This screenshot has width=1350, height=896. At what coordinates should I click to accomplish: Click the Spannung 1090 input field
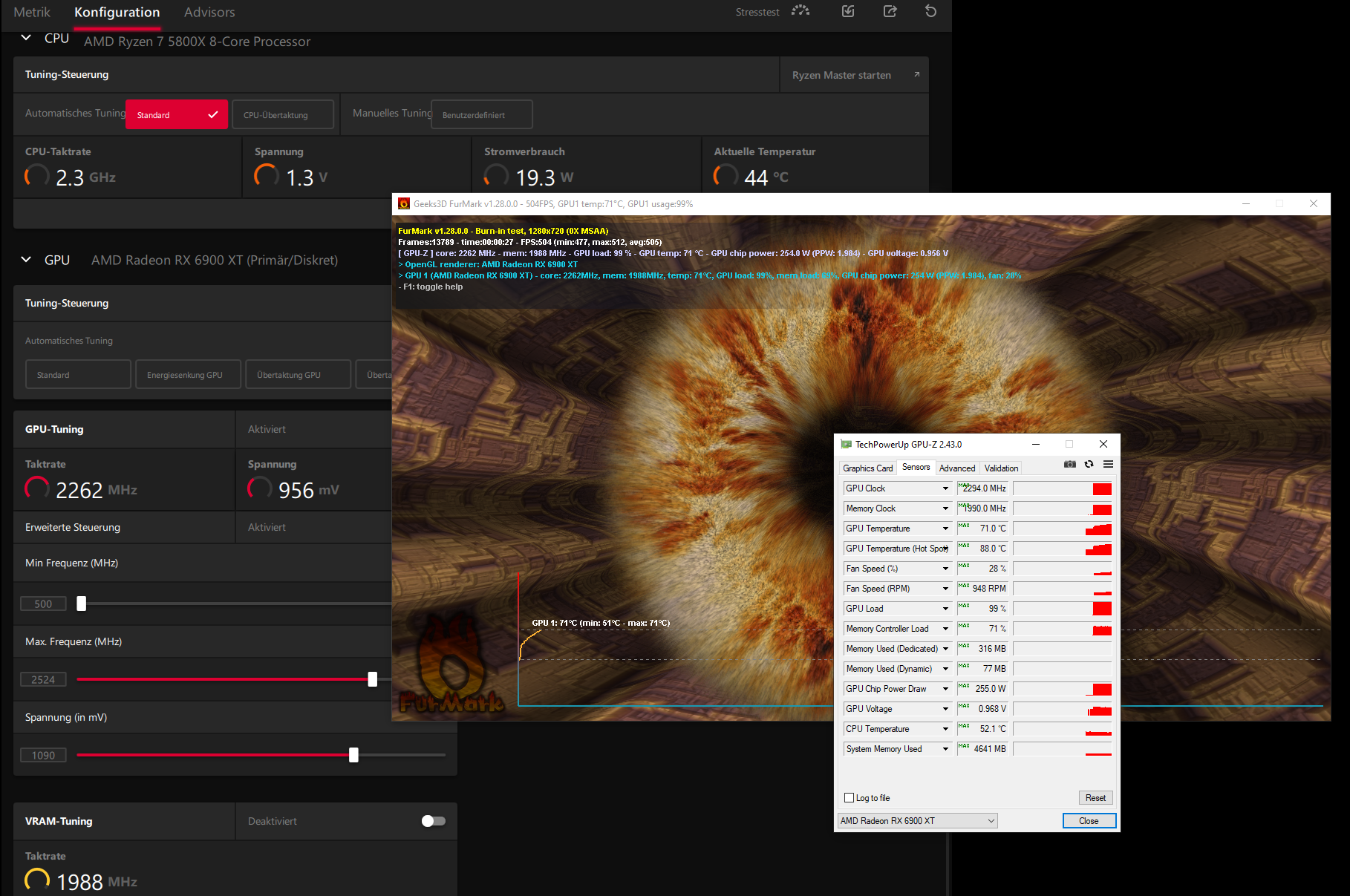coord(43,755)
